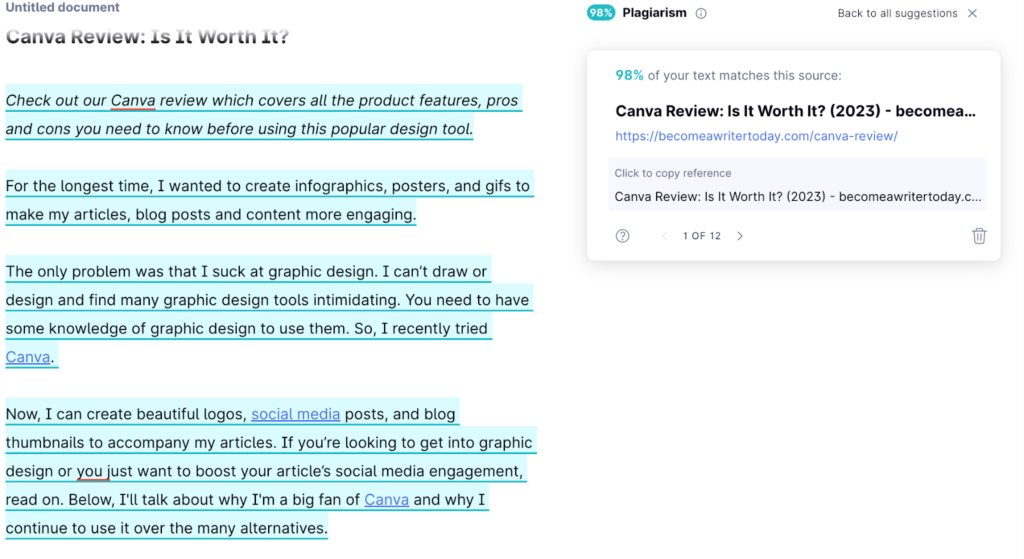Click the 98% plagiarism score badge
This screenshot has height=559, width=1024.
601,14
